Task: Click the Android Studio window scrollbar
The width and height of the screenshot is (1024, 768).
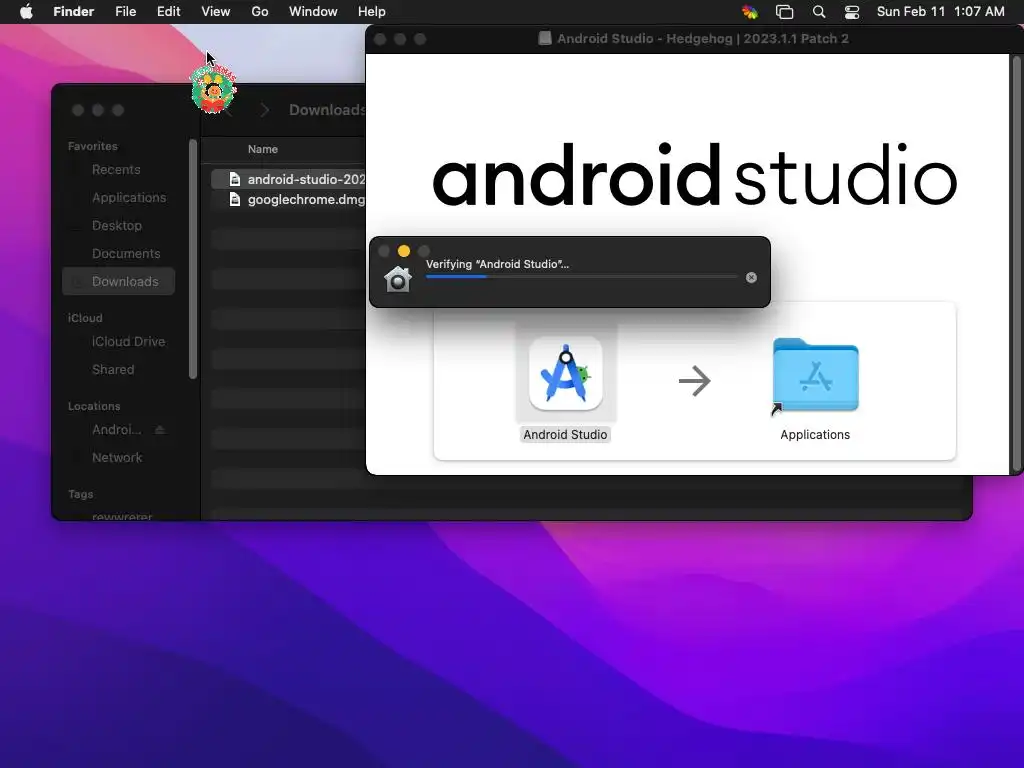Action: (1016, 263)
